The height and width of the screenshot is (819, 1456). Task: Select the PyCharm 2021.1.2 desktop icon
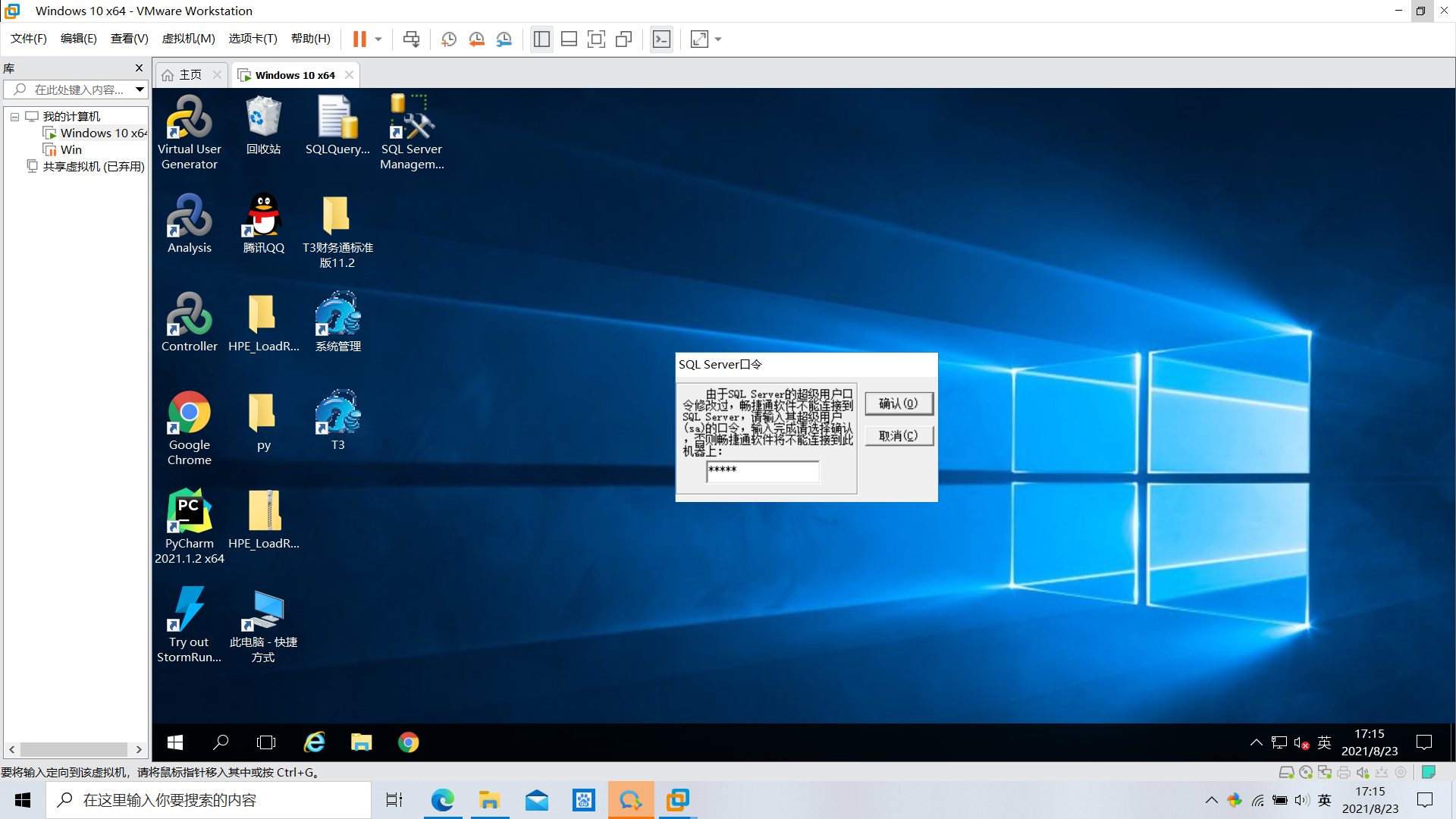point(190,527)
